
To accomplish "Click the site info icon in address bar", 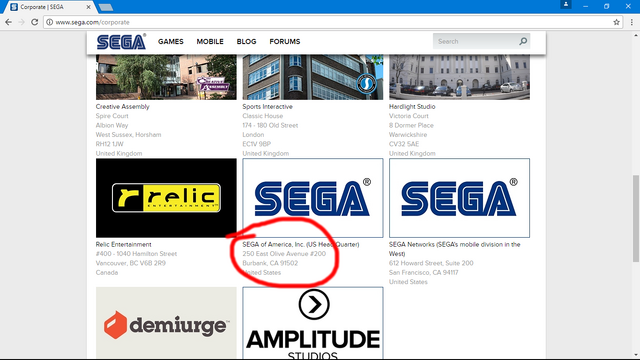I will 49,22.
